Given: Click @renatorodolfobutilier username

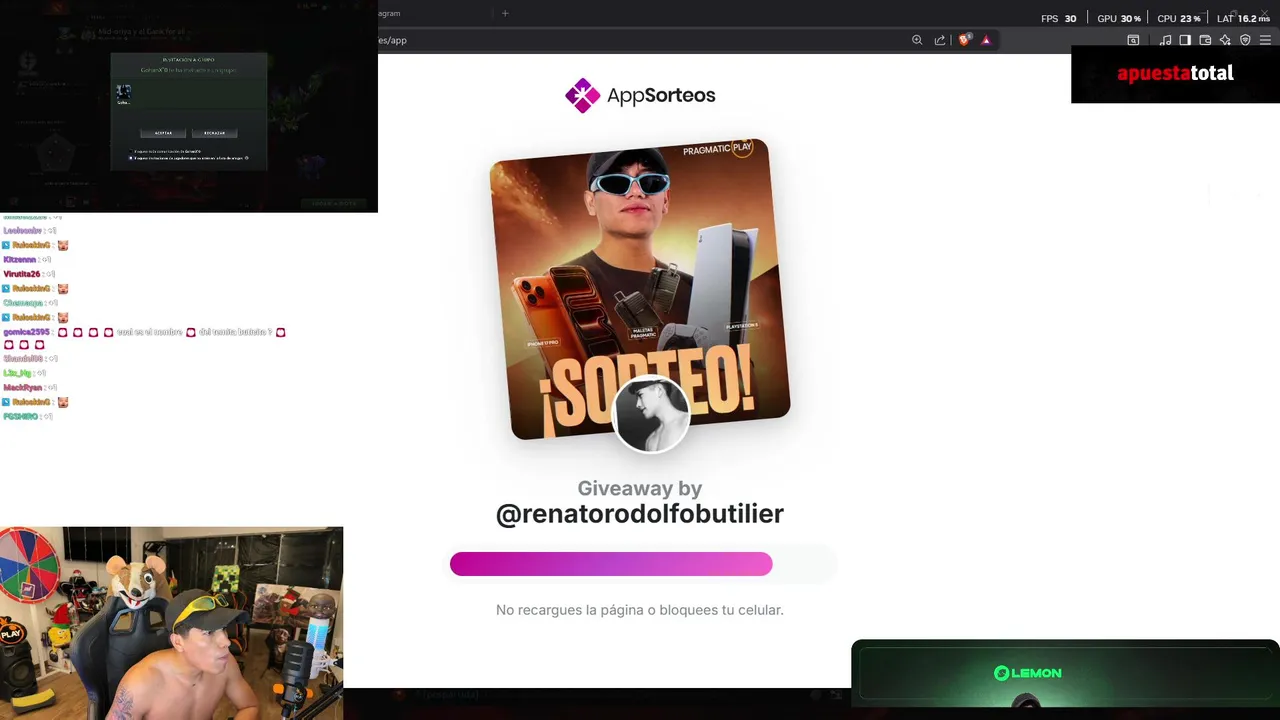Looking at the screenshot, I should pyautogui.click(x=640, y=514).
